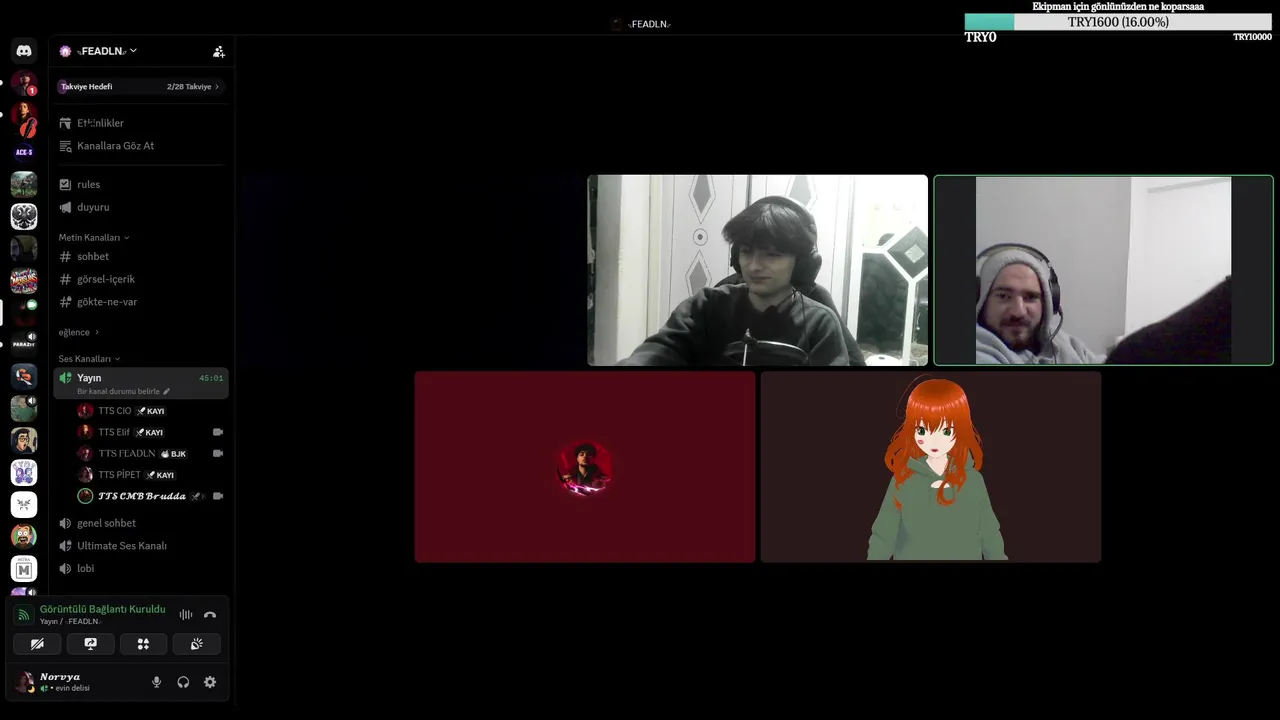Focus red avatar participant tile
The image size is (1280, 720).
(x=585, y=467)
